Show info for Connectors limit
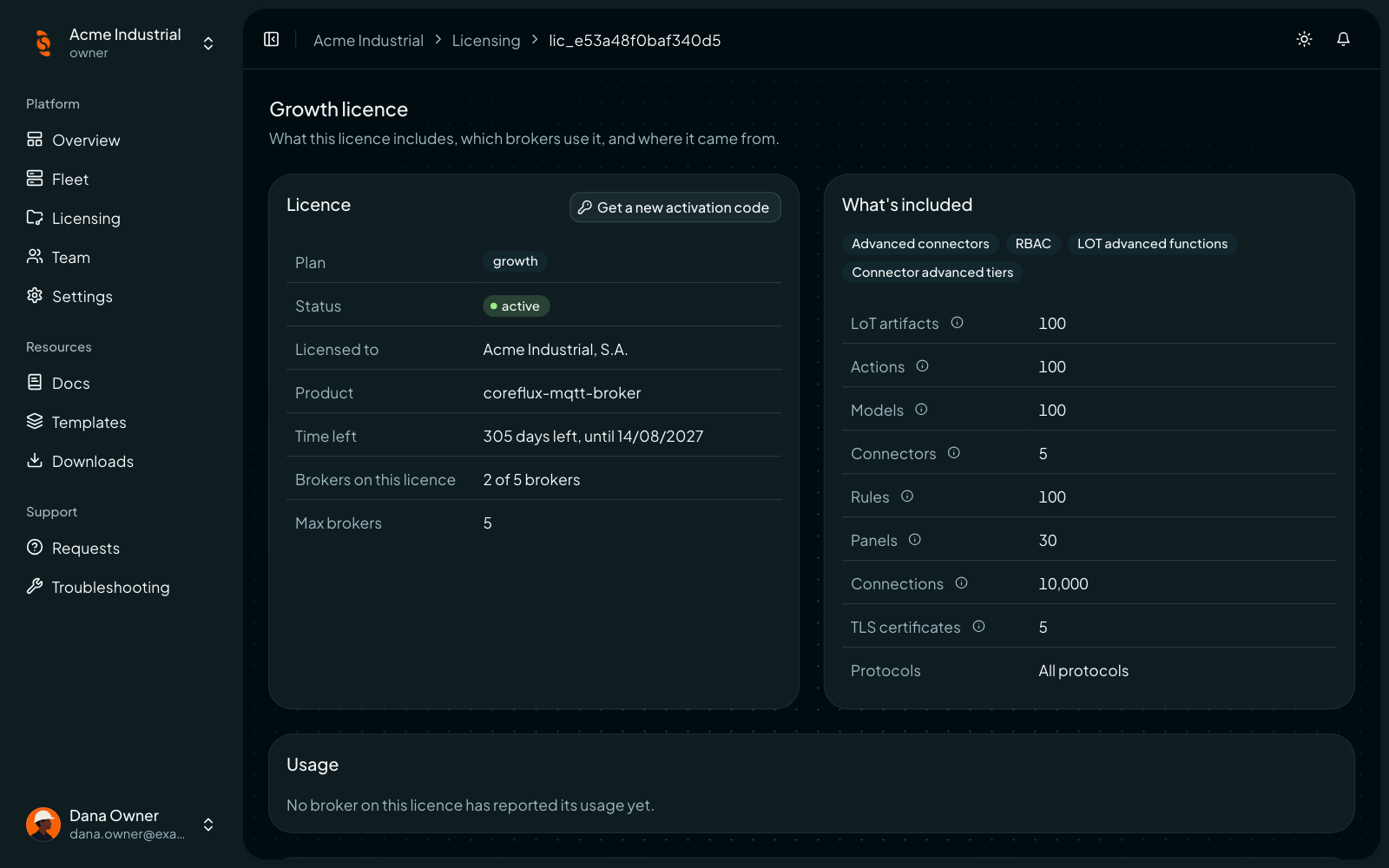Image resolution: width=1389 pixels, height=868 pixels. tap(953, 453)
